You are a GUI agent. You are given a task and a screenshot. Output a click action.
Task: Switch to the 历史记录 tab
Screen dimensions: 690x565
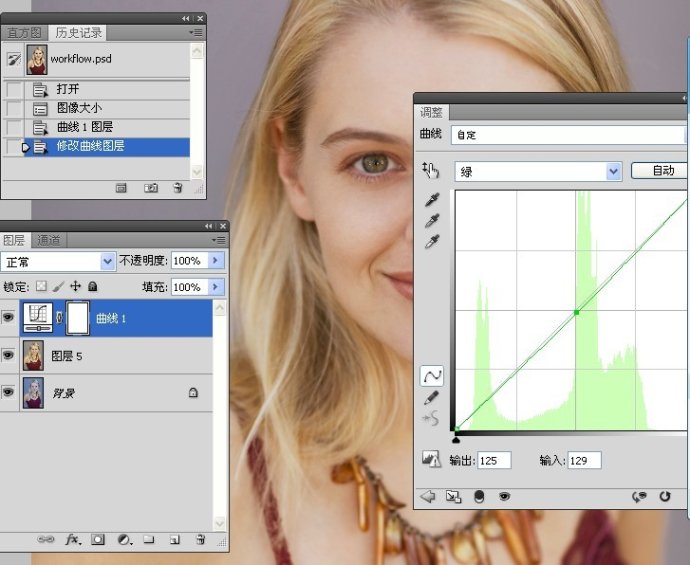[x=78, y=33]
